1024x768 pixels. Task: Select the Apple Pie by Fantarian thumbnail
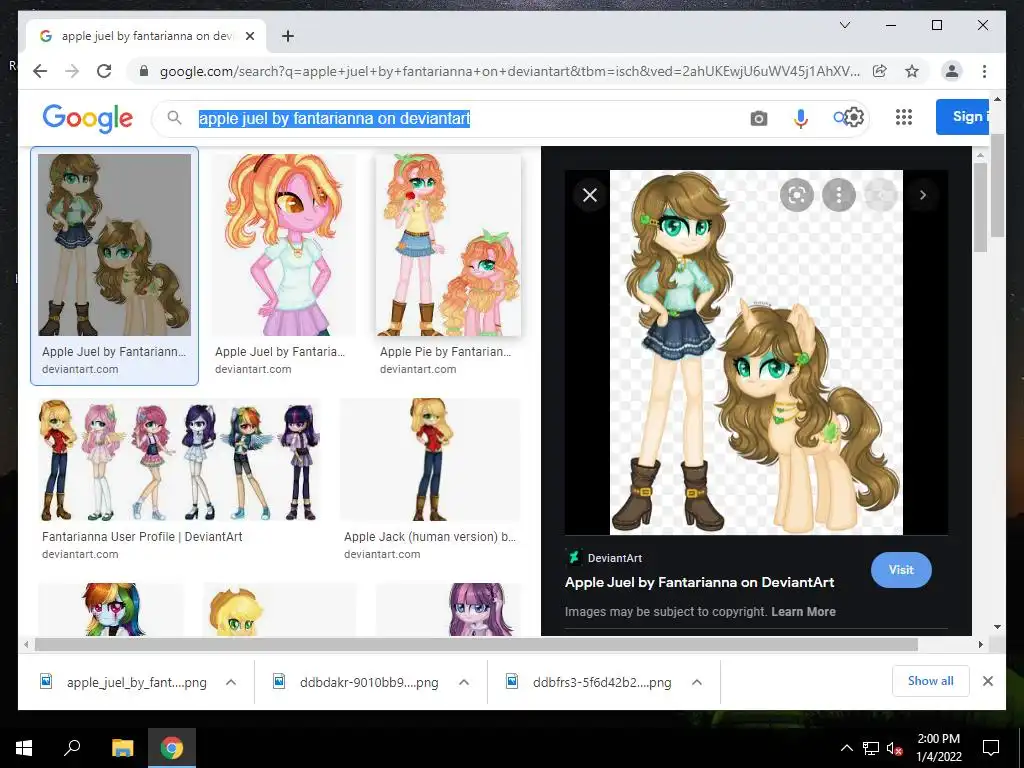pos(449,245)
